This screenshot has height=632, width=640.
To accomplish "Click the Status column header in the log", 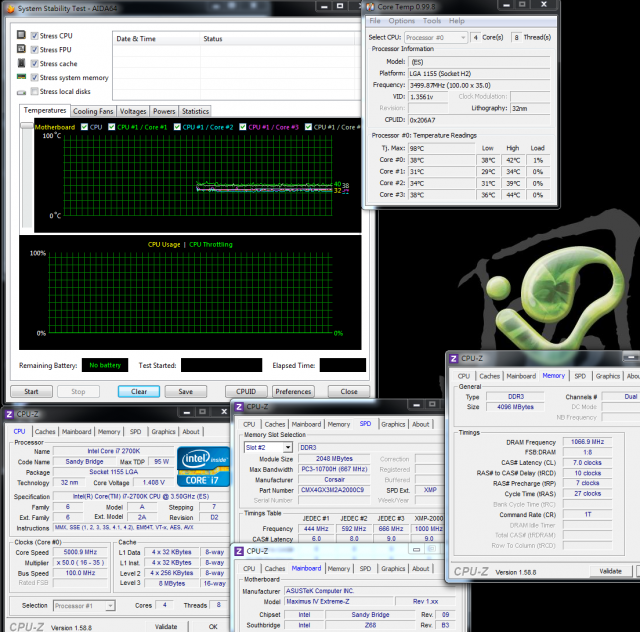I will [278, 39].
